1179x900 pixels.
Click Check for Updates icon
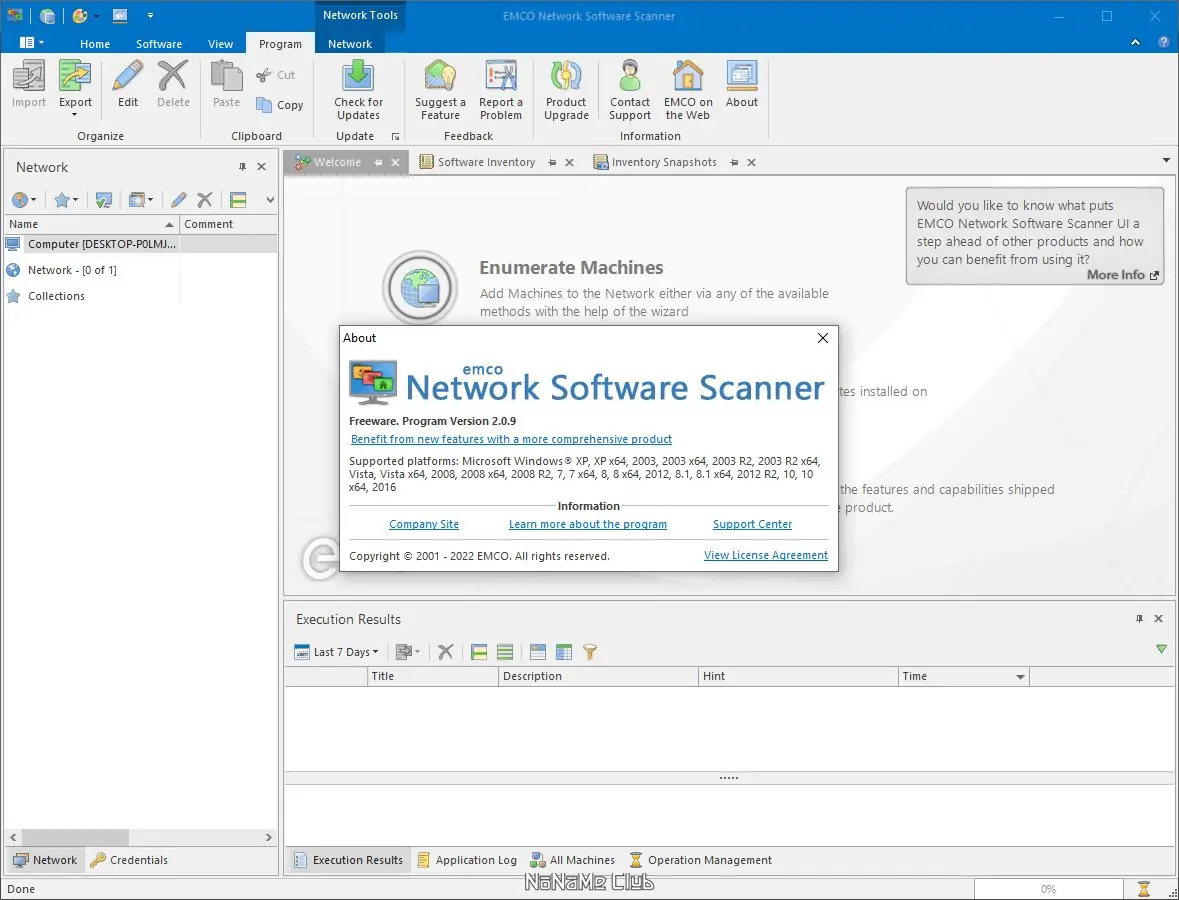click(x=358, y=77)
